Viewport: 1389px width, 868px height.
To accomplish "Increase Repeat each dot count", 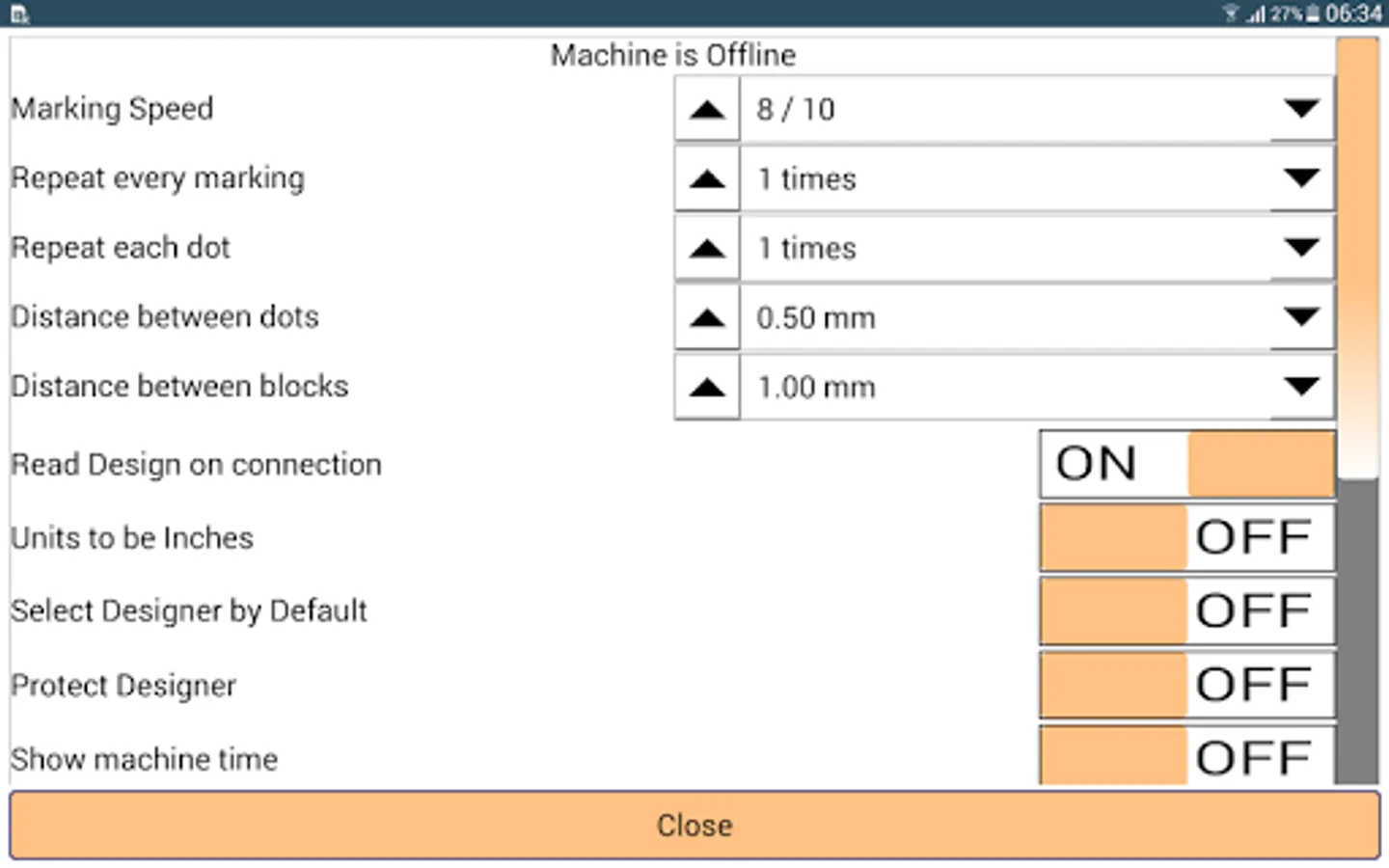I will point(707,248).
